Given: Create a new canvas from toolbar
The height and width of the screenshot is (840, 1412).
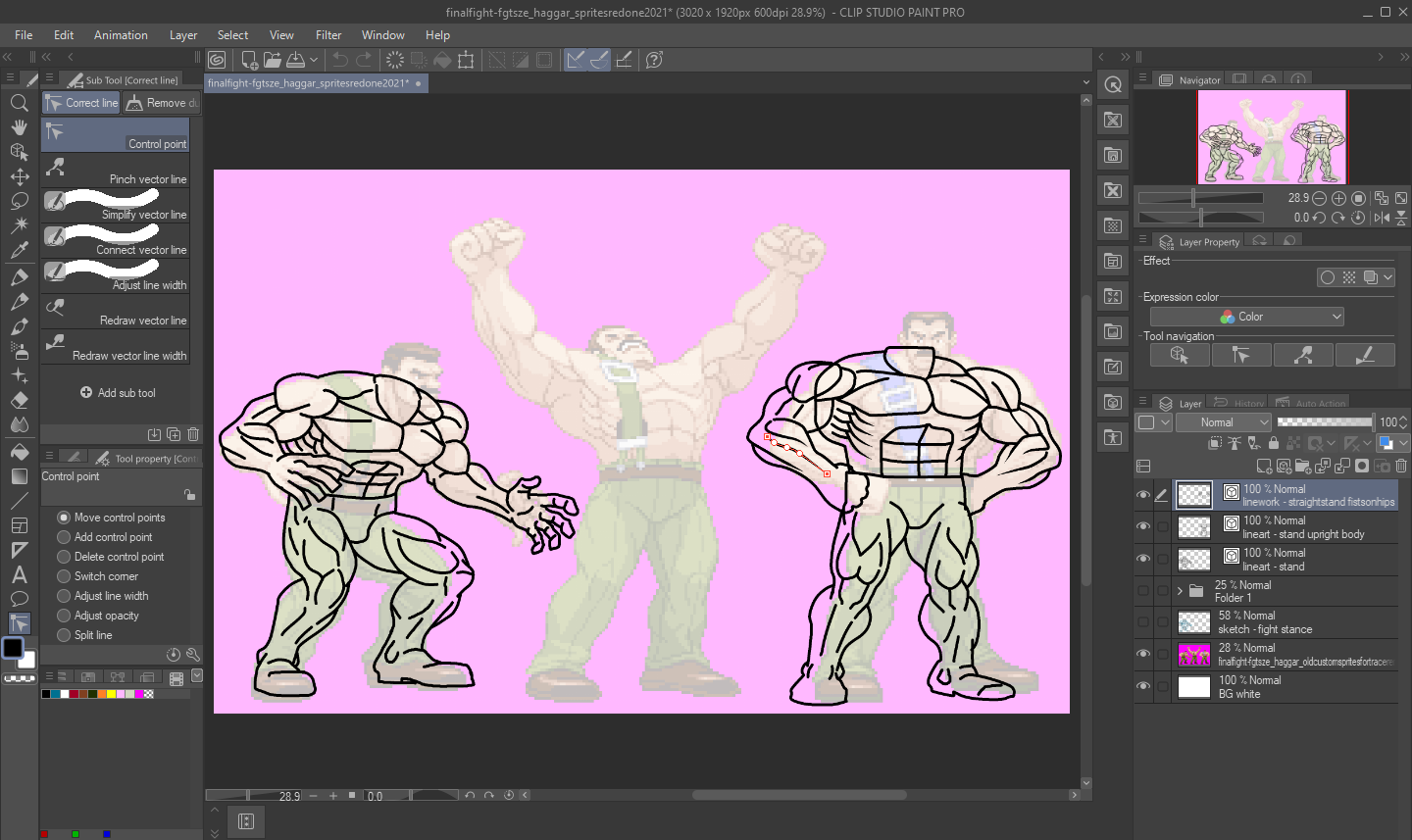Looking at the screenshot, I should [x=249, y=60].
